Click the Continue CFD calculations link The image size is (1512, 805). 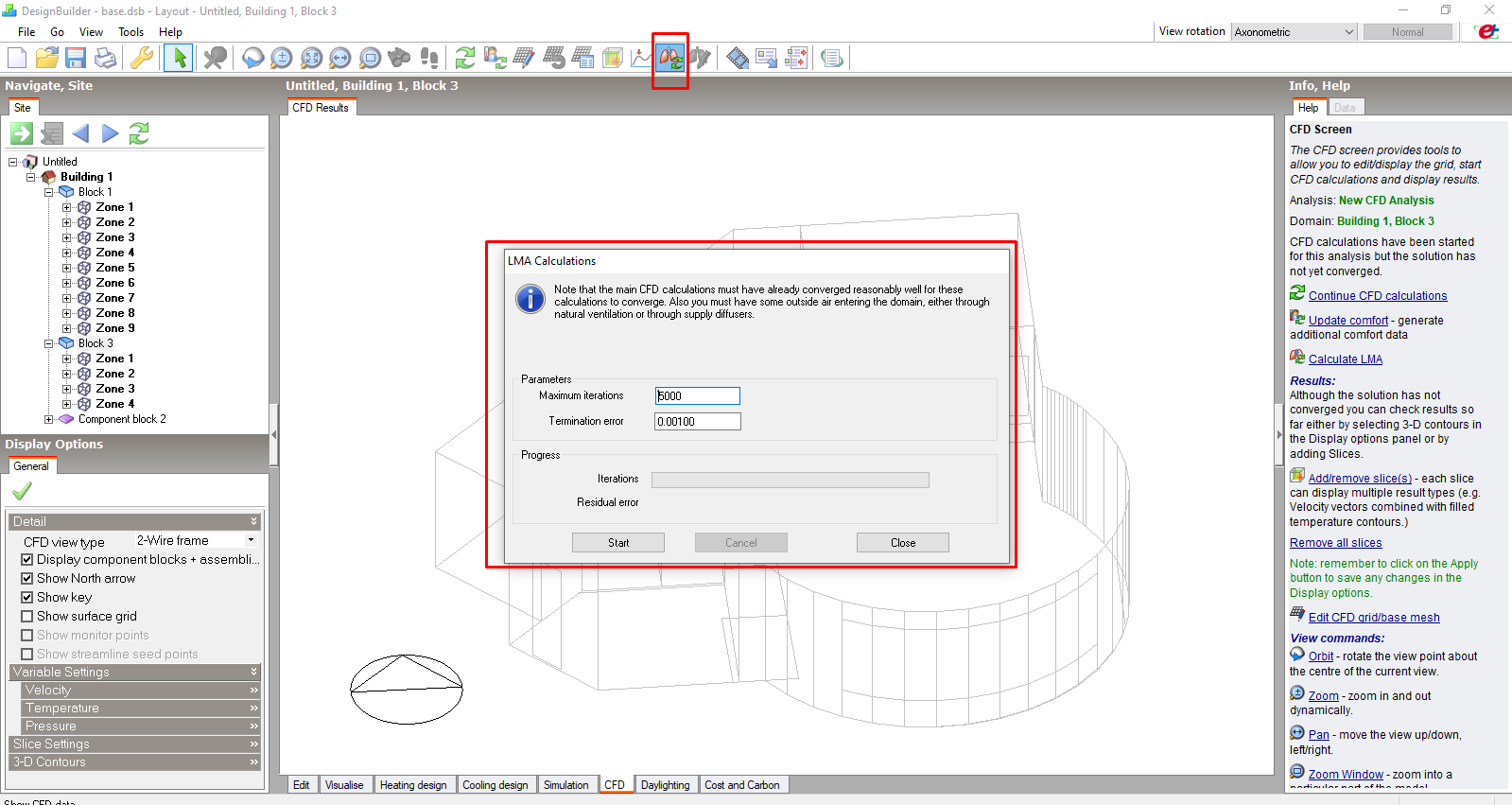(1378, 296)
